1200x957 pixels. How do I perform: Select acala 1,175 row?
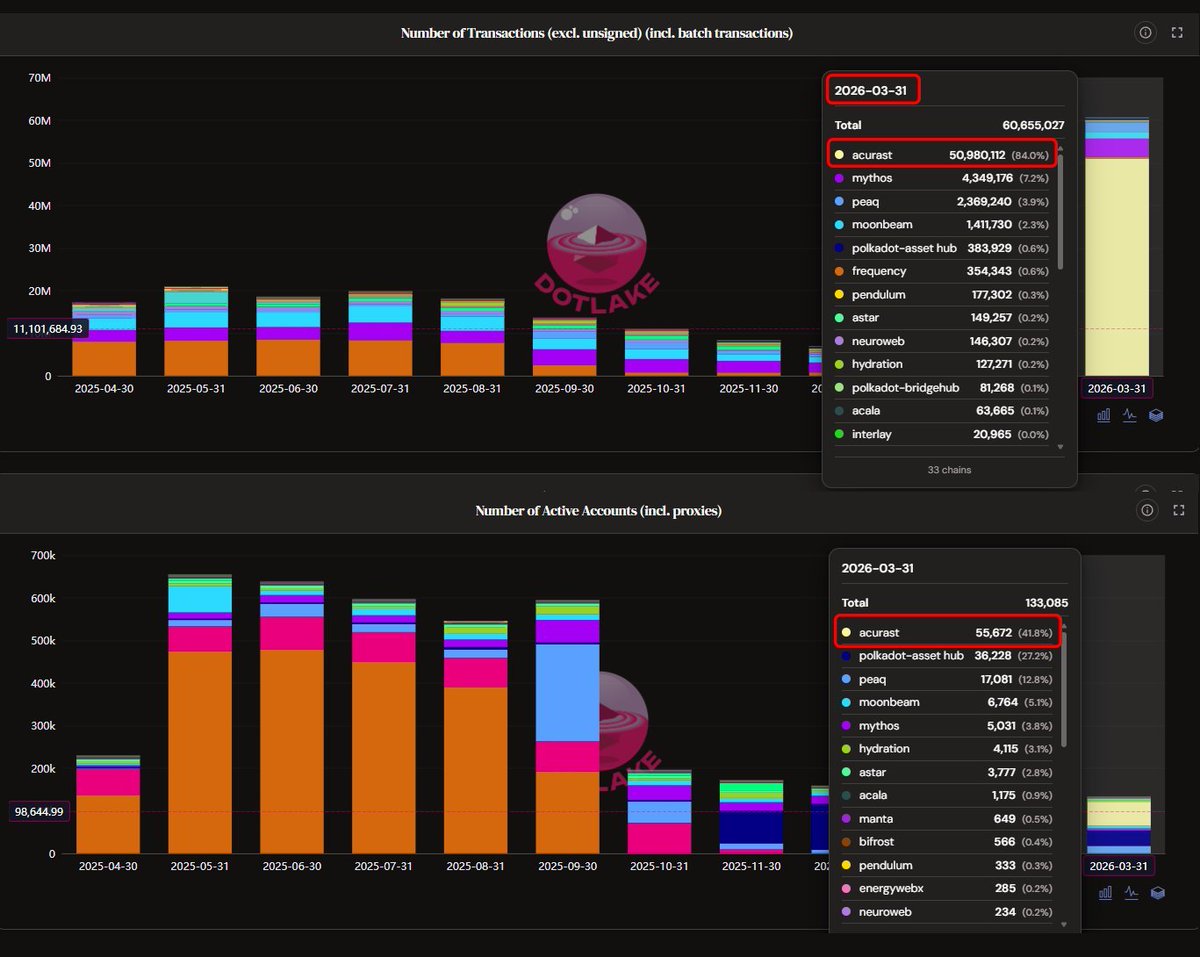[x=948, y=795]
